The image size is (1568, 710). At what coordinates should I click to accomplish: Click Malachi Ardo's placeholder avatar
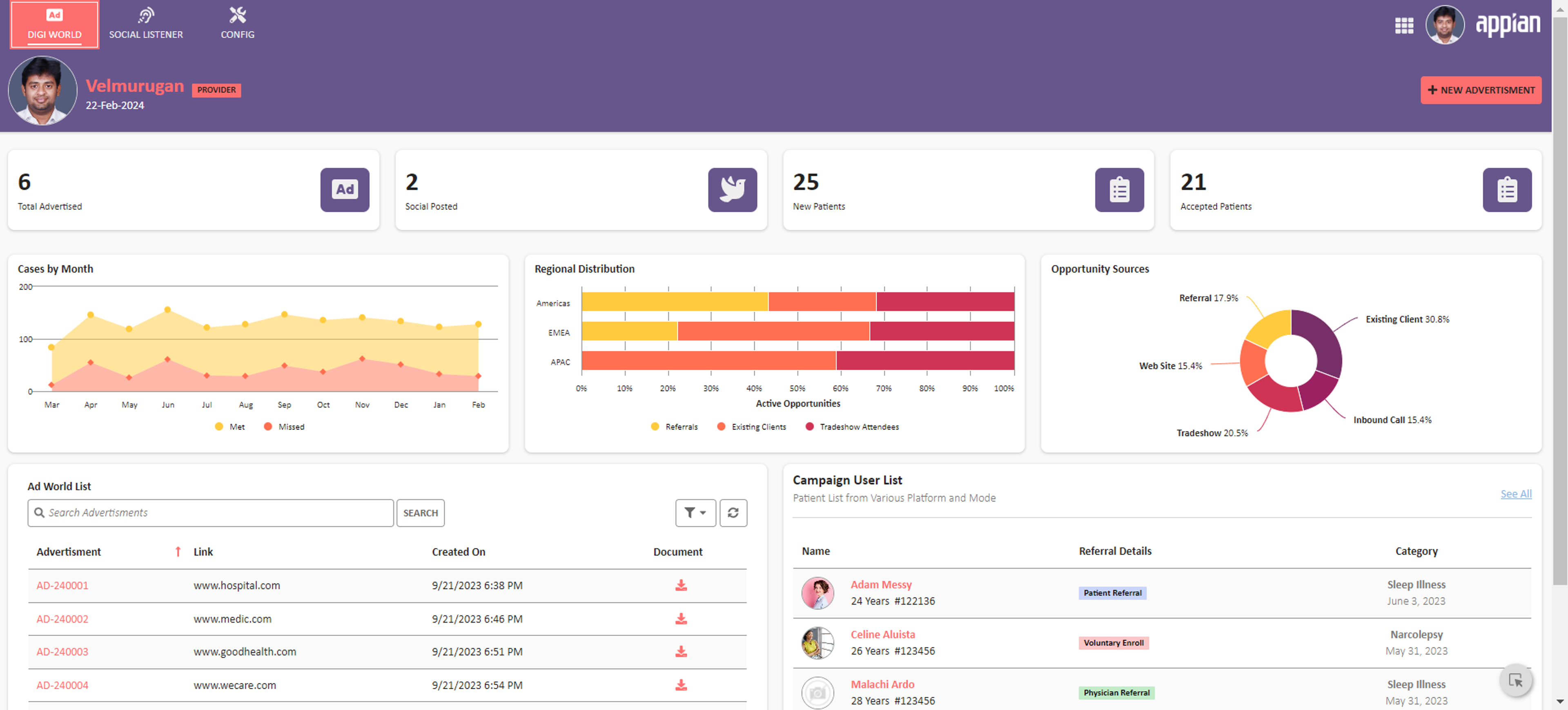click(817, 693)
